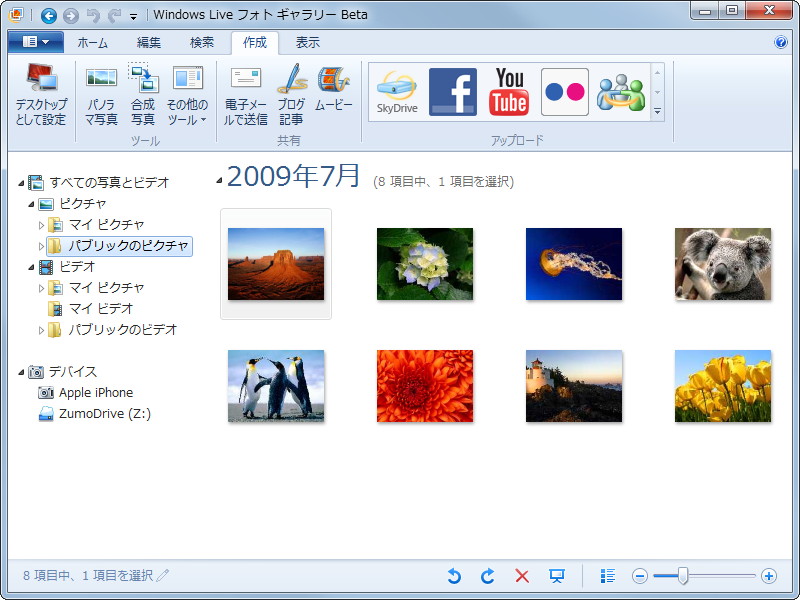800x600 pixels.
Task: Select the desert butte thumbnail
Action: click(x=276, y=264)
